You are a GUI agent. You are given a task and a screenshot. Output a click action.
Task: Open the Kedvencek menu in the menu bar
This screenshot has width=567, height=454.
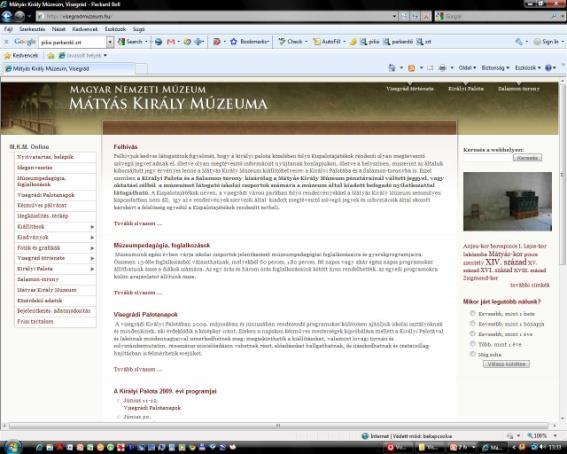[85, 29]
